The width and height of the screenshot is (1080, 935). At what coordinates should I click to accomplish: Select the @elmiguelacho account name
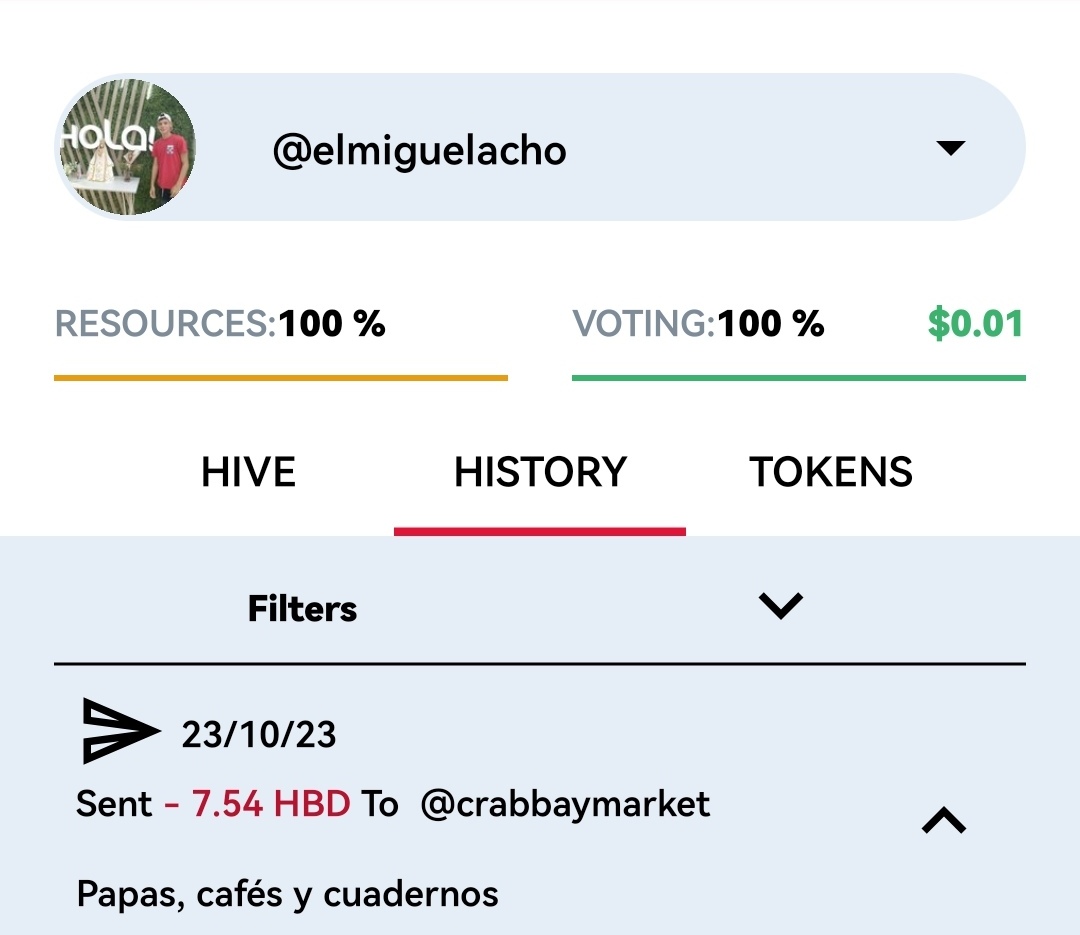419,150
